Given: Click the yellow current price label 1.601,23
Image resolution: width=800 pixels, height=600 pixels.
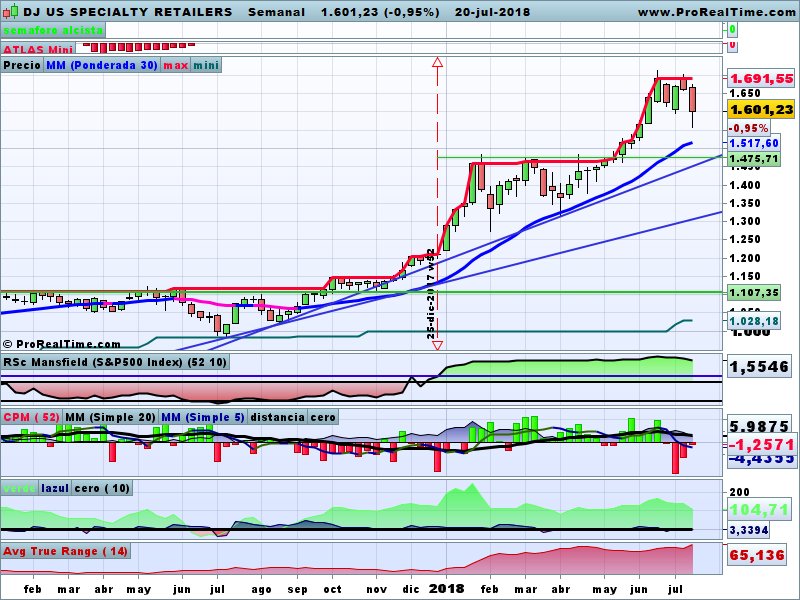Looking at the screenshot, I should [x=761, y=109].
